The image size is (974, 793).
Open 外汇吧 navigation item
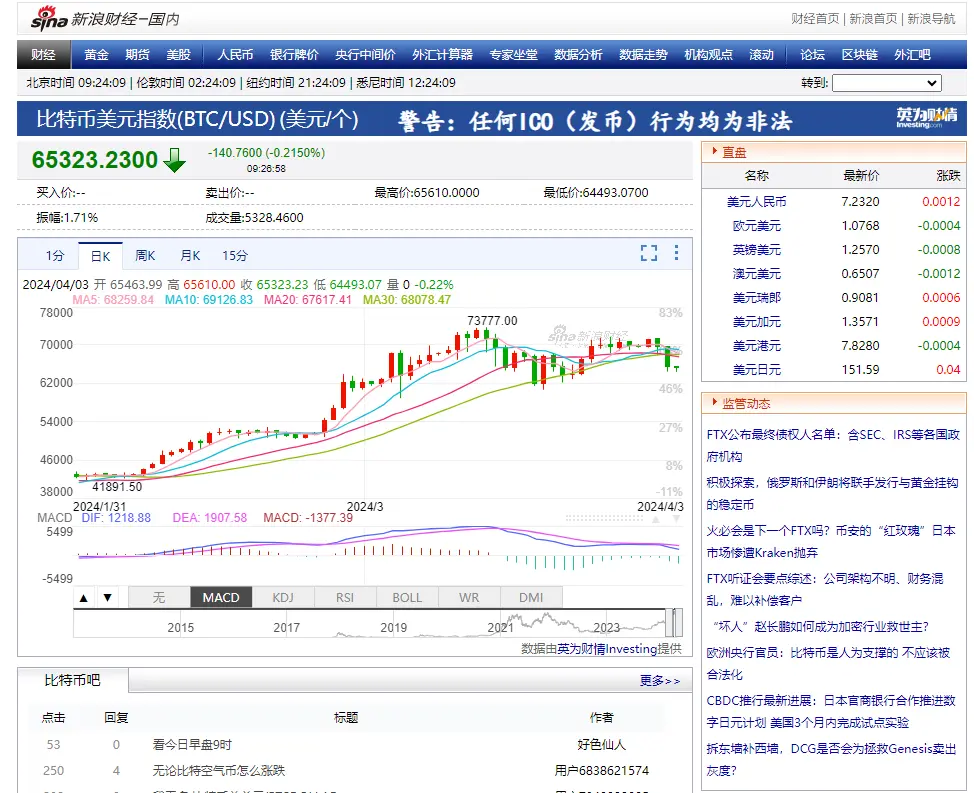pyautogui.click(x=913, y=55)
